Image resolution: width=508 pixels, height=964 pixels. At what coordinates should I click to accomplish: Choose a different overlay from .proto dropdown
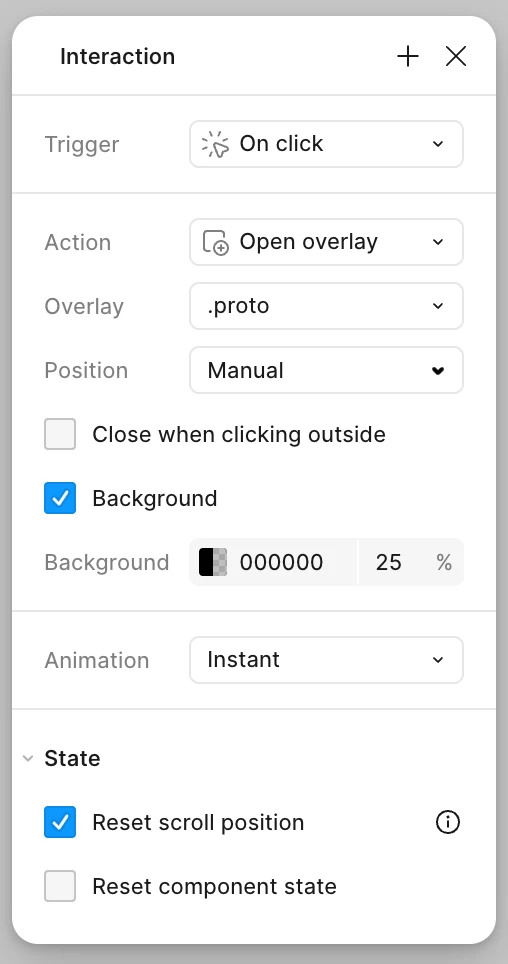pos(326,306)
